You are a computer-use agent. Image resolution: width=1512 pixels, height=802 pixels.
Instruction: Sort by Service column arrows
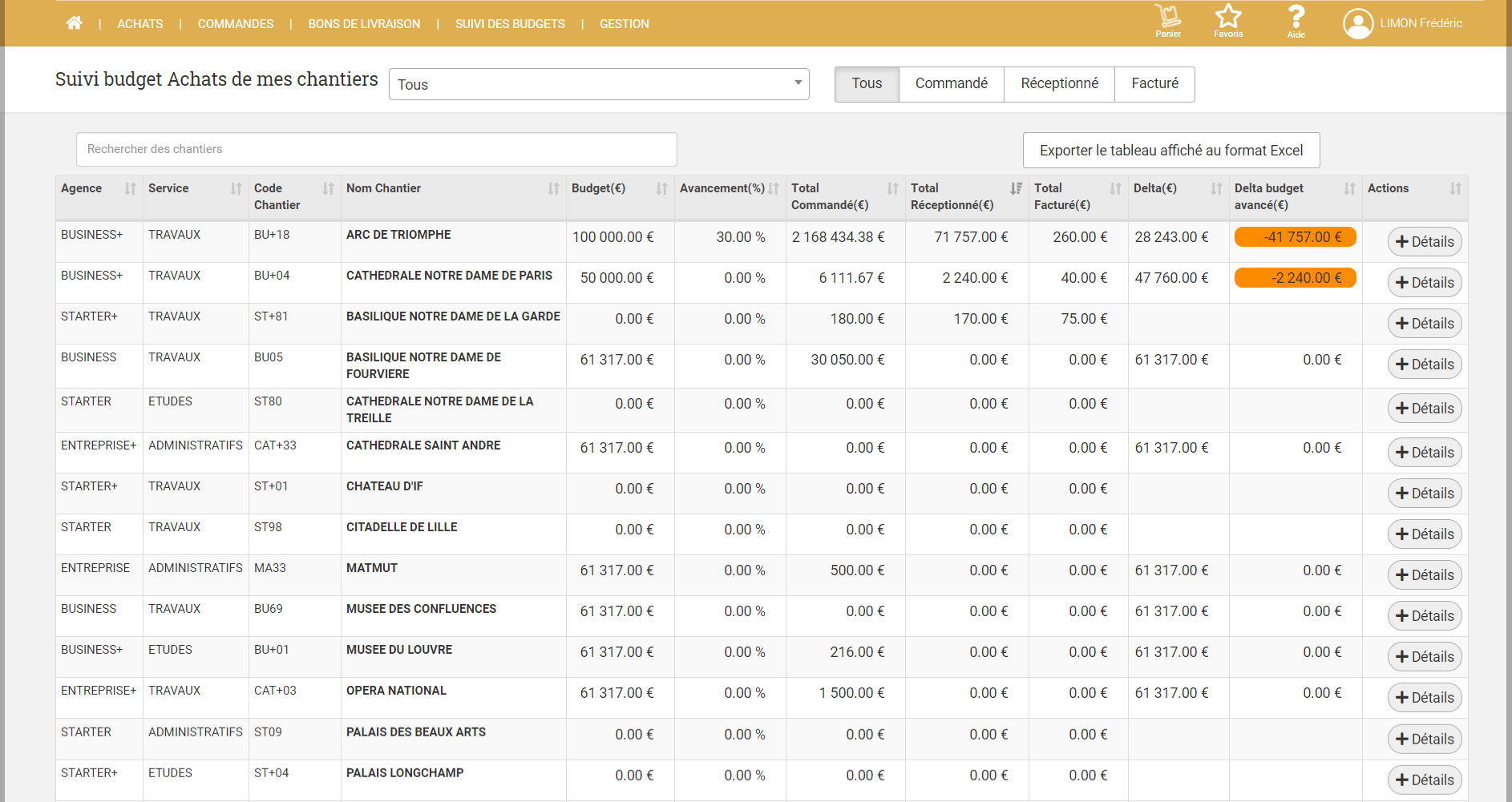coord(236,188)
